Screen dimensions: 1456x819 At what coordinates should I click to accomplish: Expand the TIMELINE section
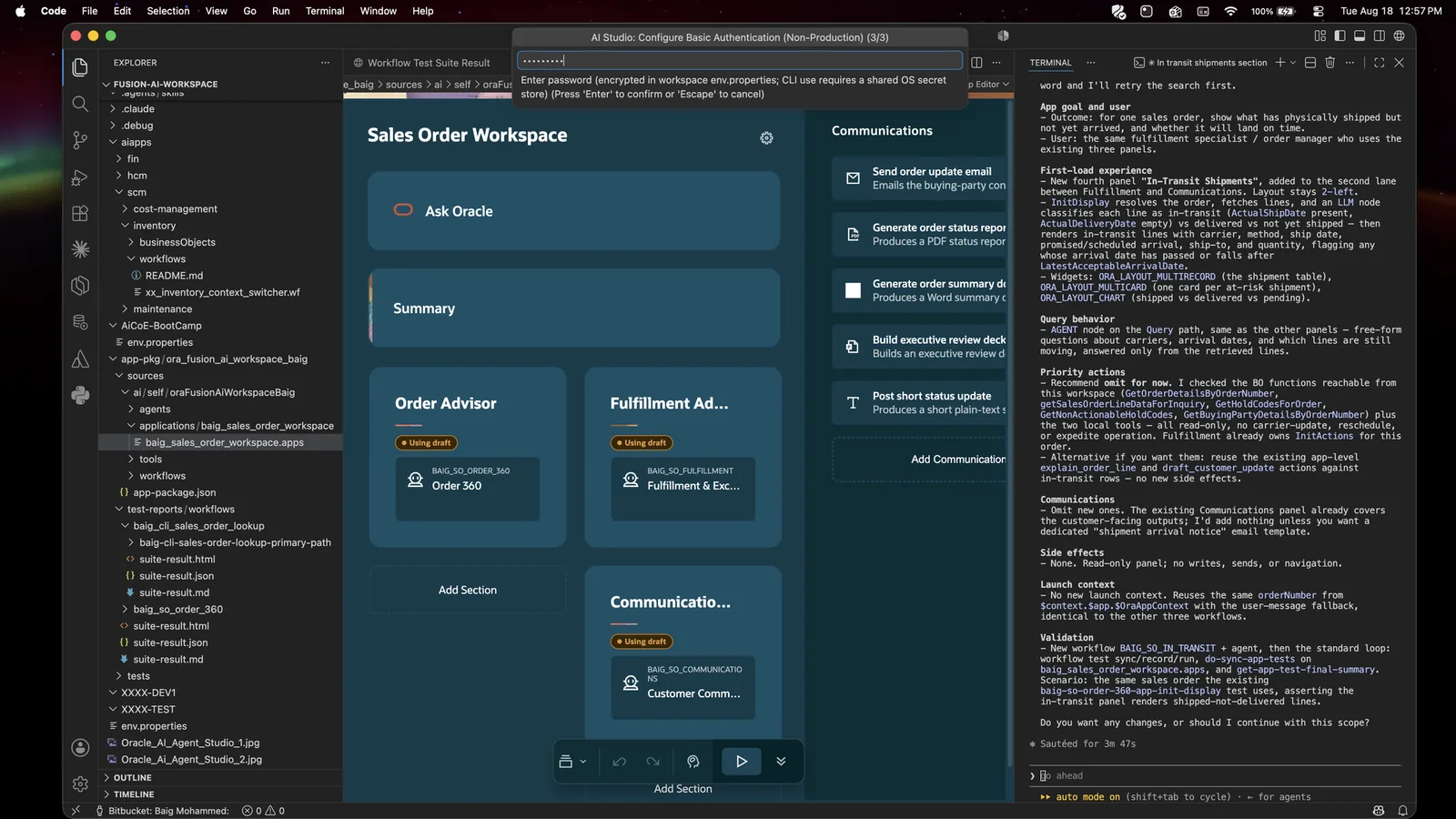coord(133,794)
